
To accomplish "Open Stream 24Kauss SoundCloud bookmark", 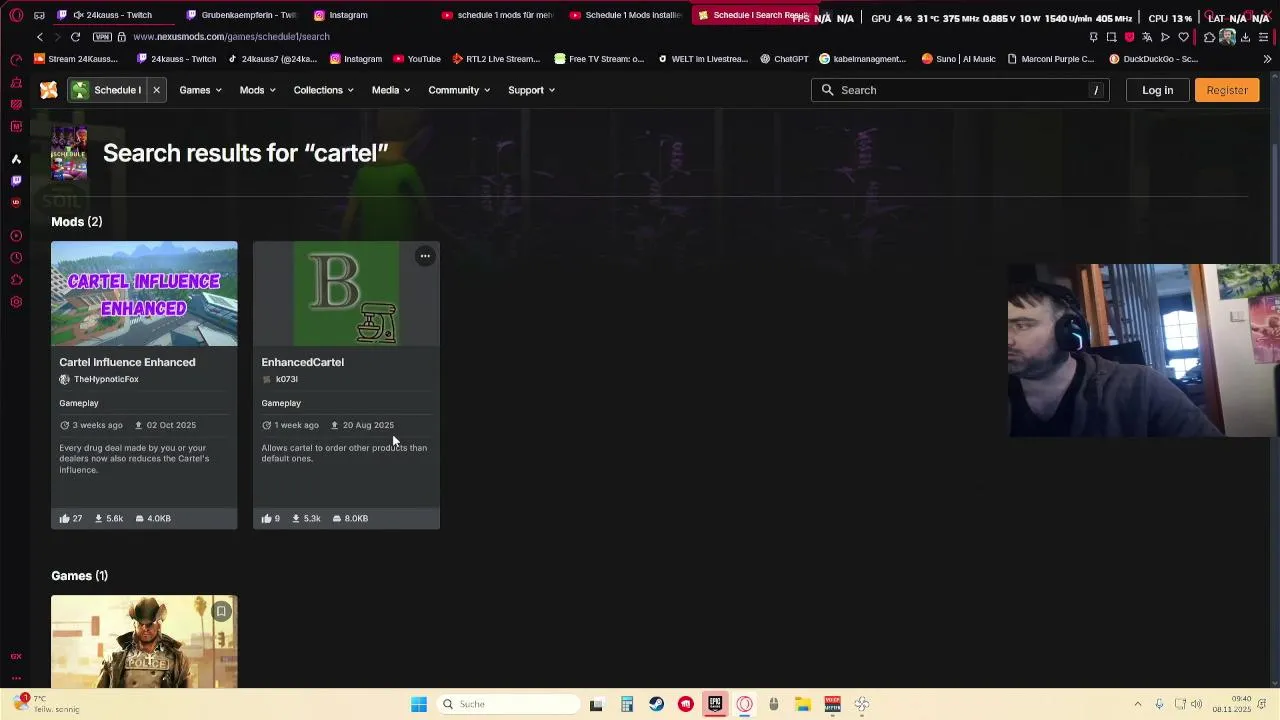I will [x=75, y=59].
